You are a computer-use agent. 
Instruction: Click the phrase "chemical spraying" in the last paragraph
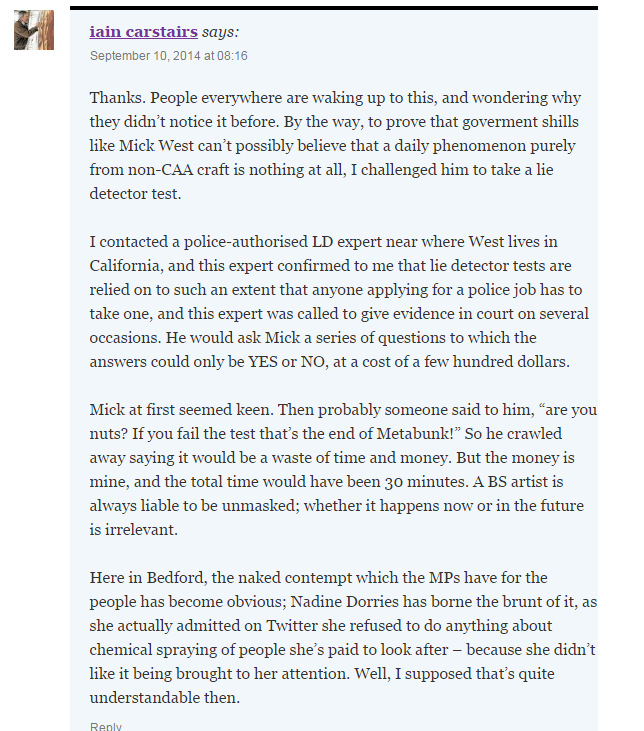pos(150,650)
